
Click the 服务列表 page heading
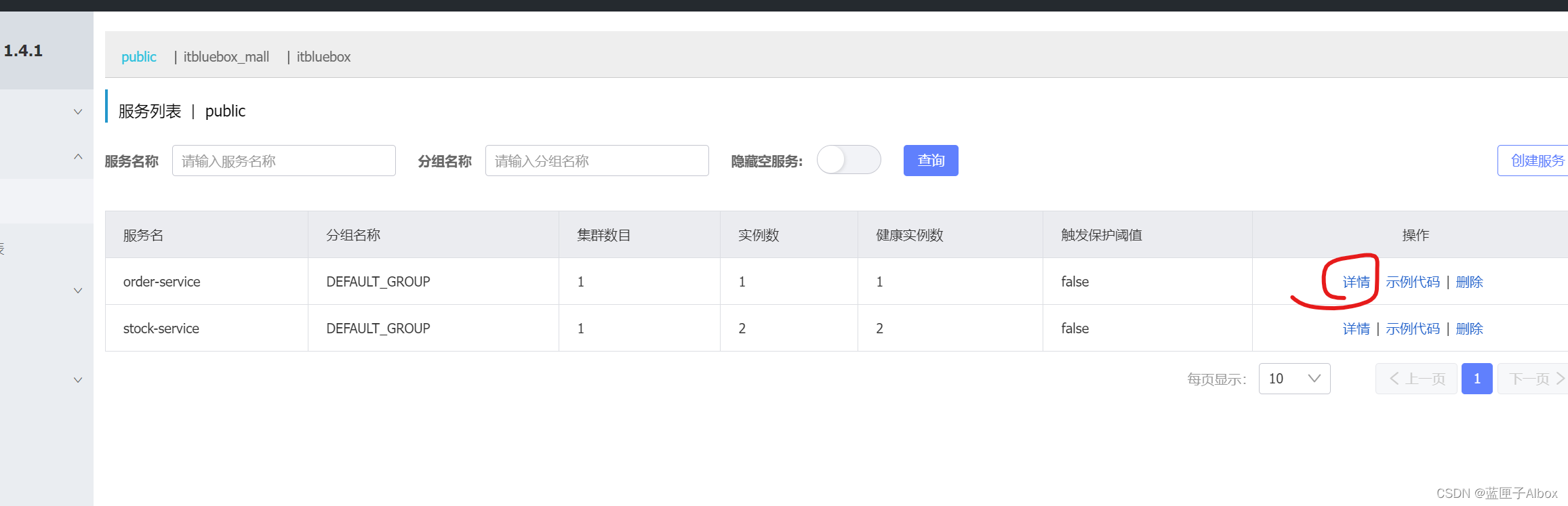pyautogui.click(x=150, y=111)
